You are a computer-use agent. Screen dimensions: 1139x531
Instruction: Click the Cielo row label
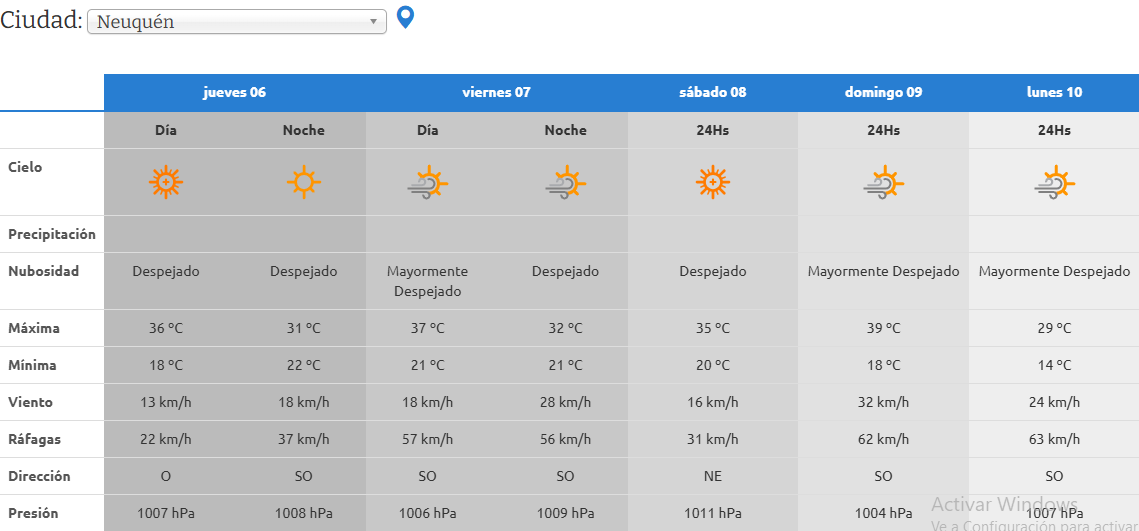coord(25,167)
